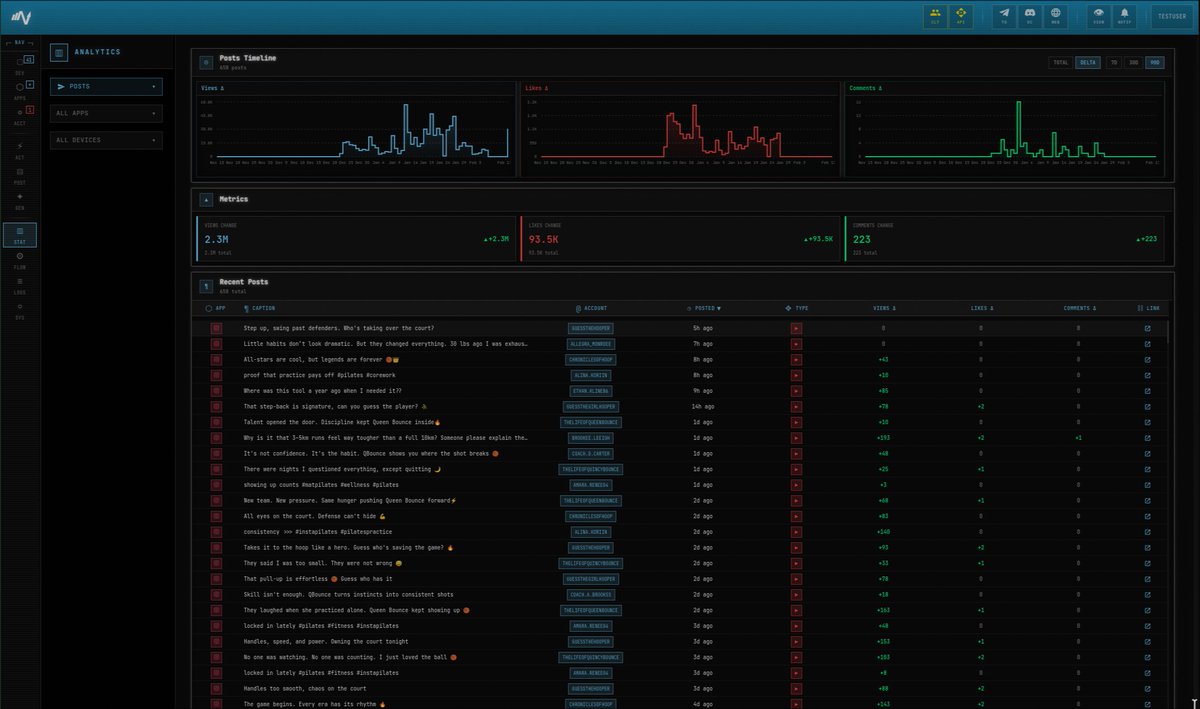The height and width of the screenshot is (709, 1200).
Task: Click the Likes Δ chart
Action: click(x=679, y=130)
